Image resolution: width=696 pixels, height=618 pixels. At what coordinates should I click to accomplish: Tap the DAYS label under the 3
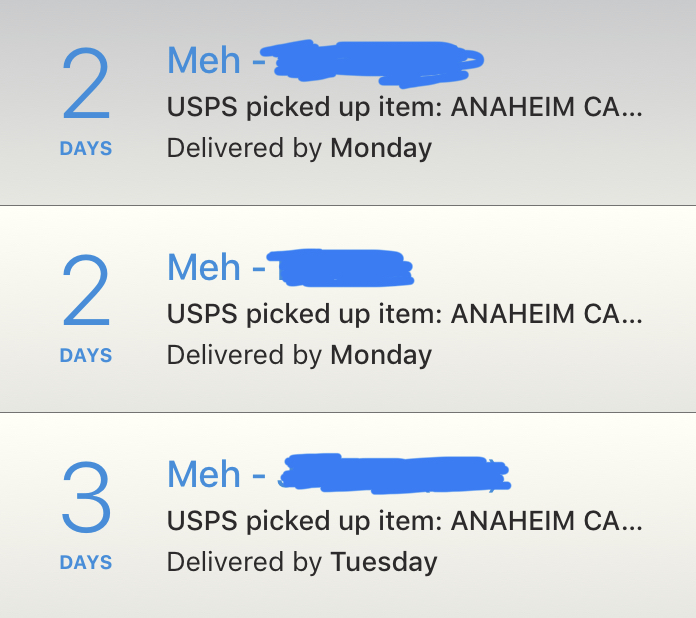(x=86, y=562)
